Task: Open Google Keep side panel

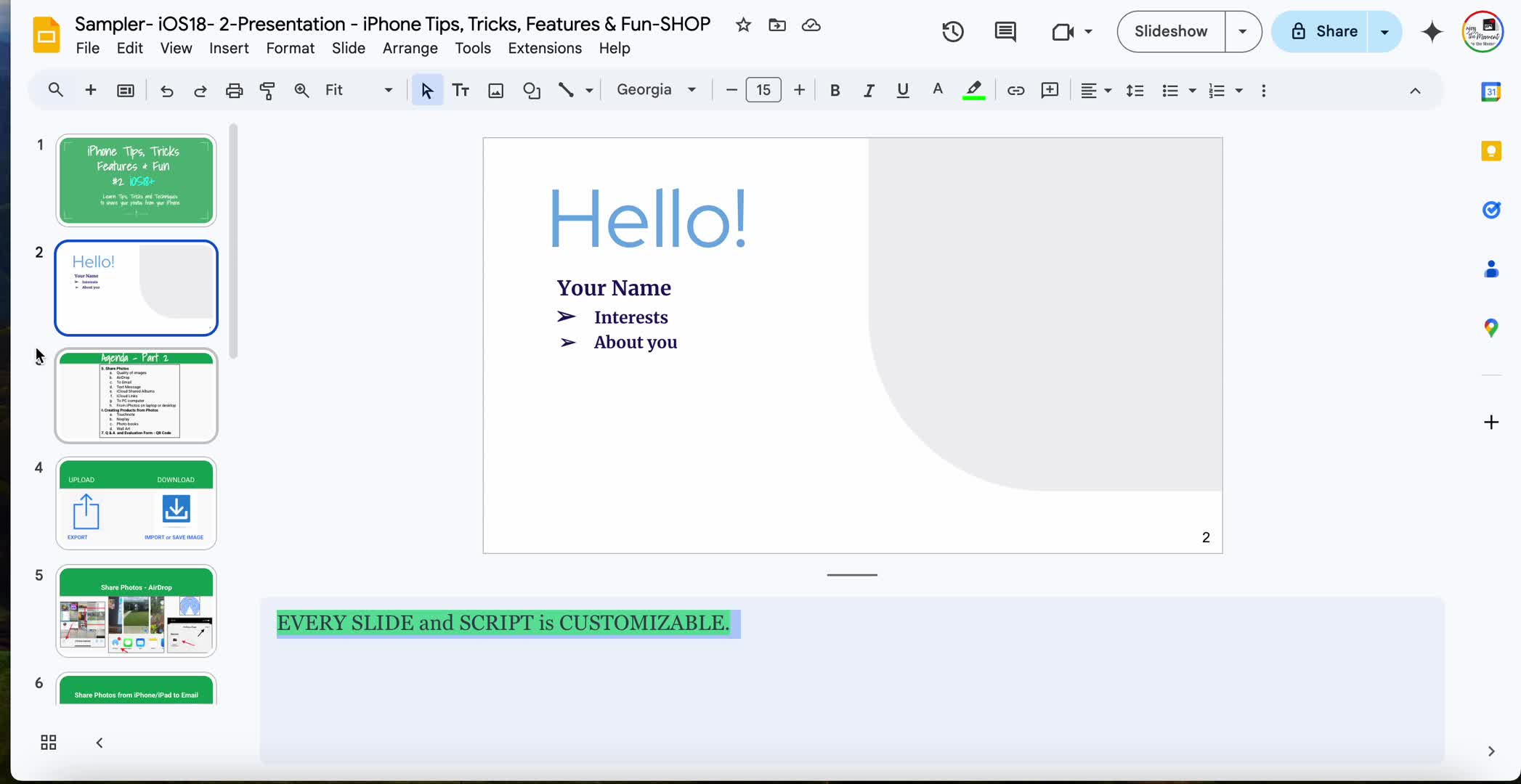Action: 1491,151
